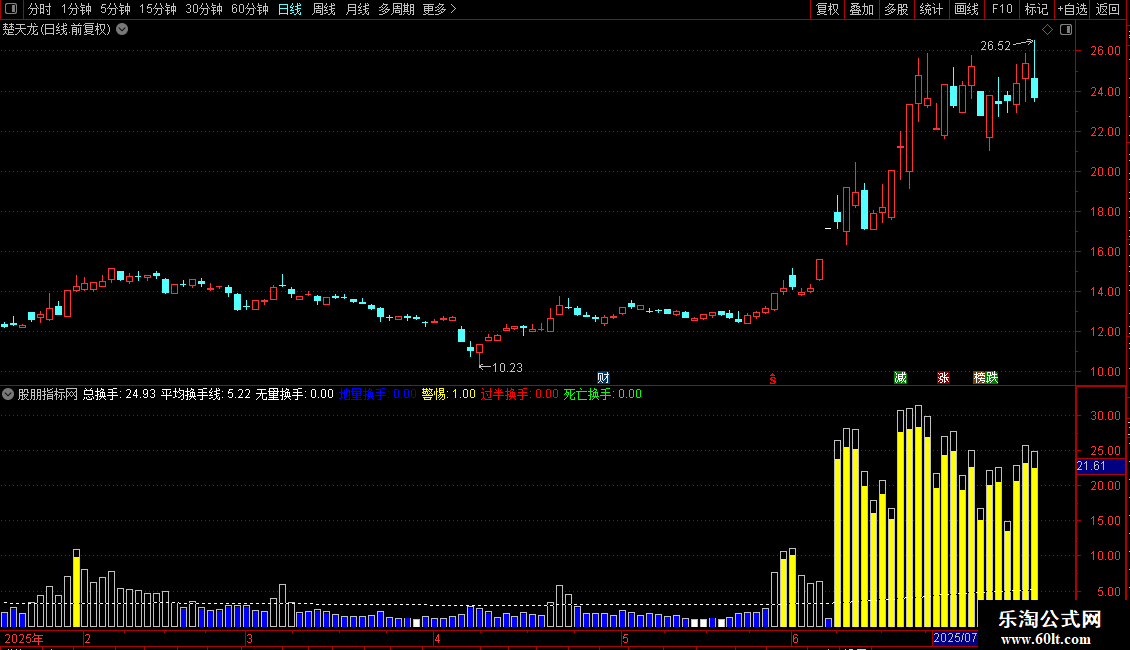The height and width of the screenshot is (650, 1130).
Task: Open the 统计 statistics button
Action: click(x=931, y=9)
